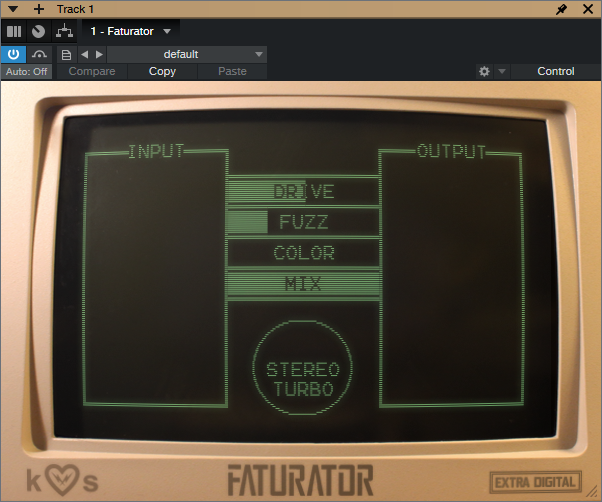
Task: Click the resize grip corner icon
Action: pyautogui.click(x=593, y=493)
